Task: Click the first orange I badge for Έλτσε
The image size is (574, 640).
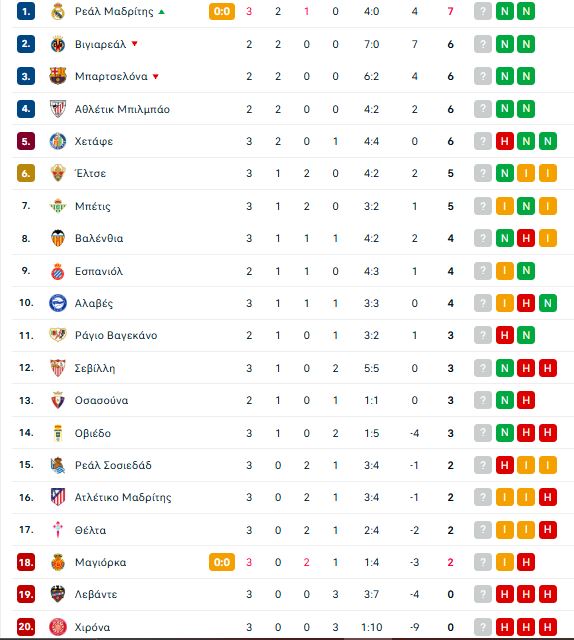Action: [526, 173]
